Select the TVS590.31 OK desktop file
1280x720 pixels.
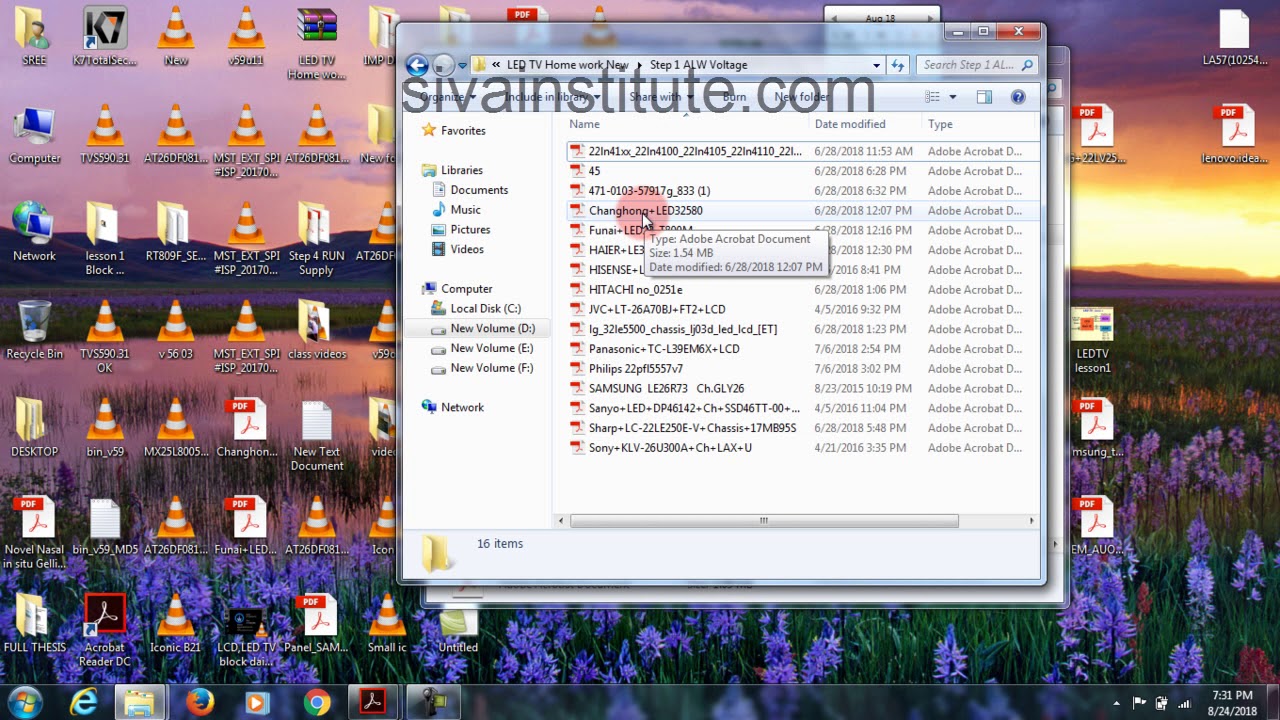[104, 338]
